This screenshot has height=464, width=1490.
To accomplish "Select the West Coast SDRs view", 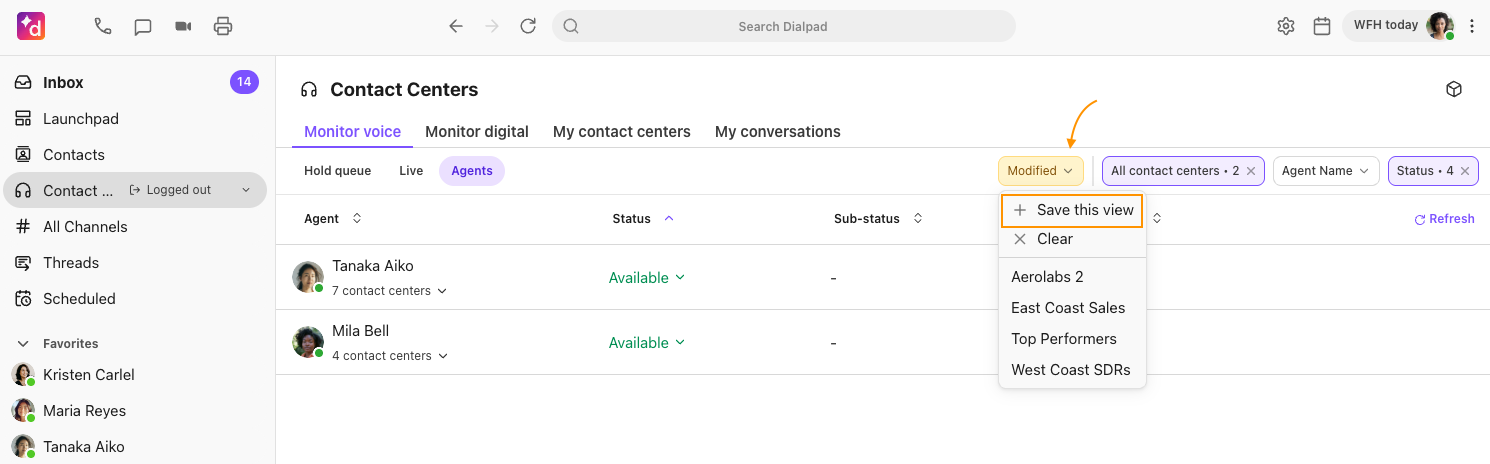I will (x=1072, y=370).
